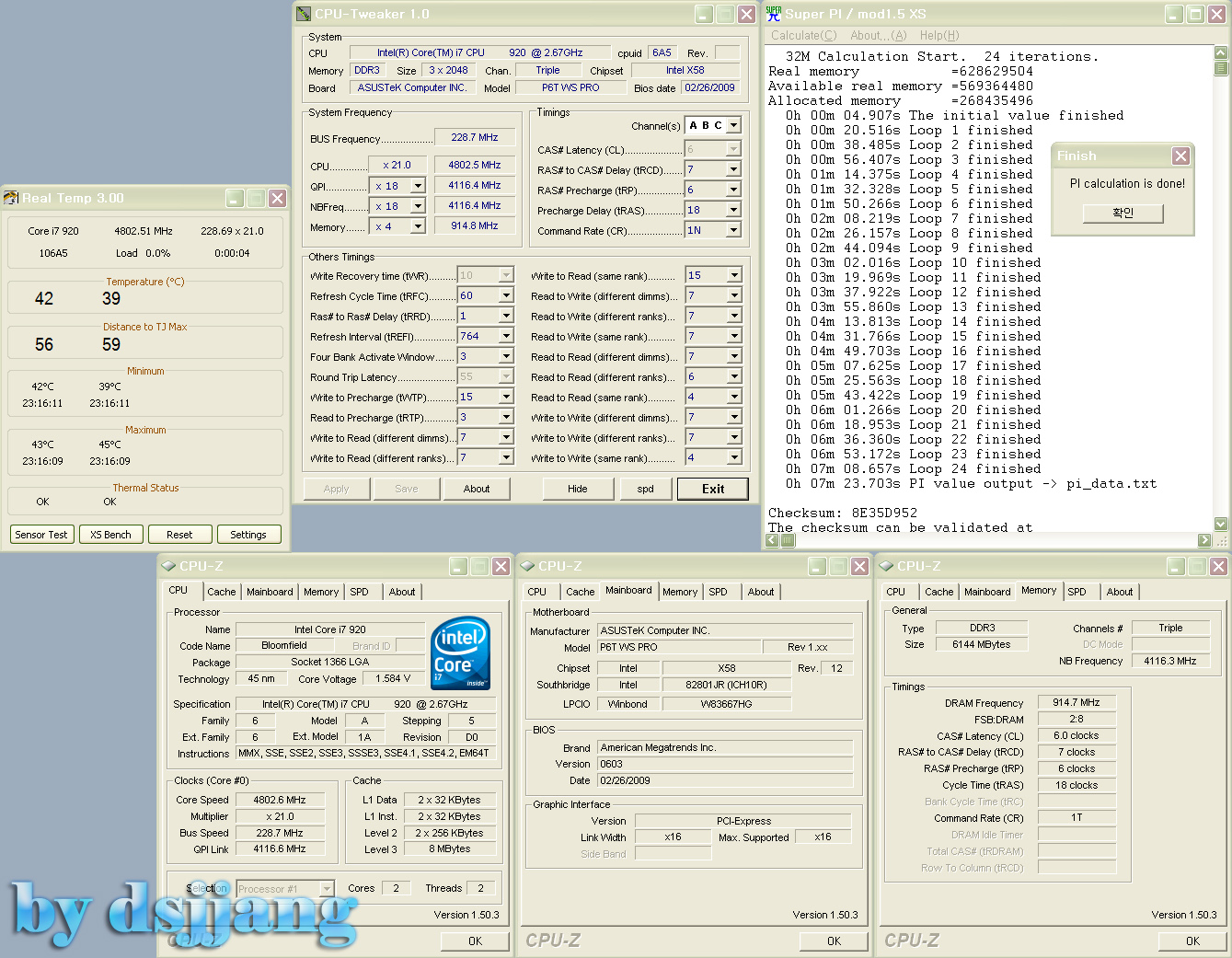Open the Channel(s) dropdown in CPU-Tweaker
Screen dimensions: 1232x958
coord(733,125)
